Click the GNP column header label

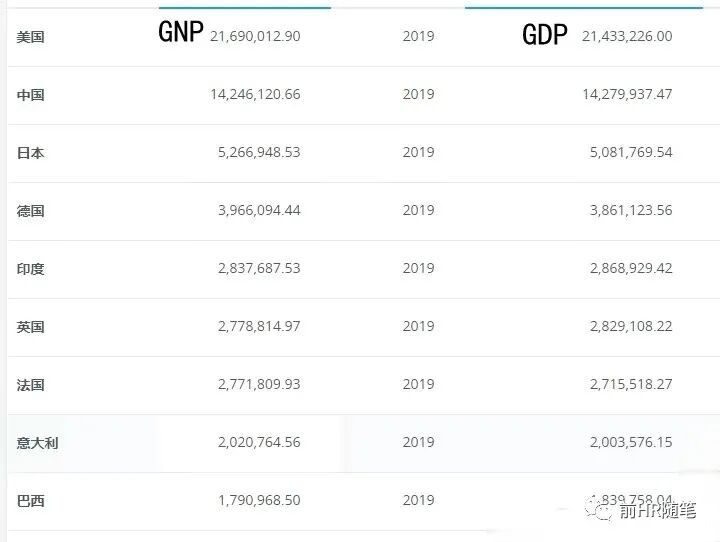[x=181, y=33]
